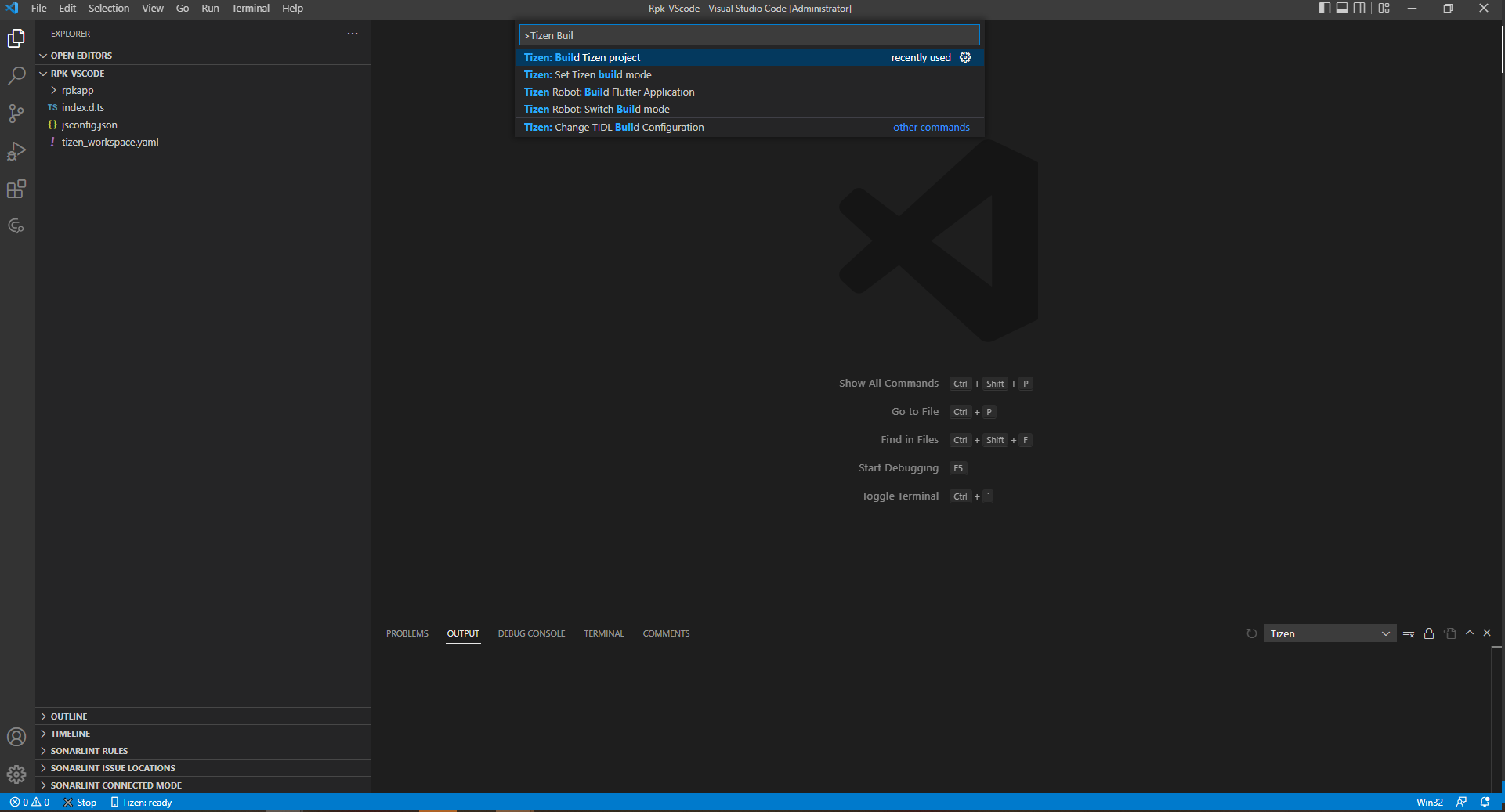Expand the Outline section
The height and width of the screenshot is (812, 1505).
point(69,716)
